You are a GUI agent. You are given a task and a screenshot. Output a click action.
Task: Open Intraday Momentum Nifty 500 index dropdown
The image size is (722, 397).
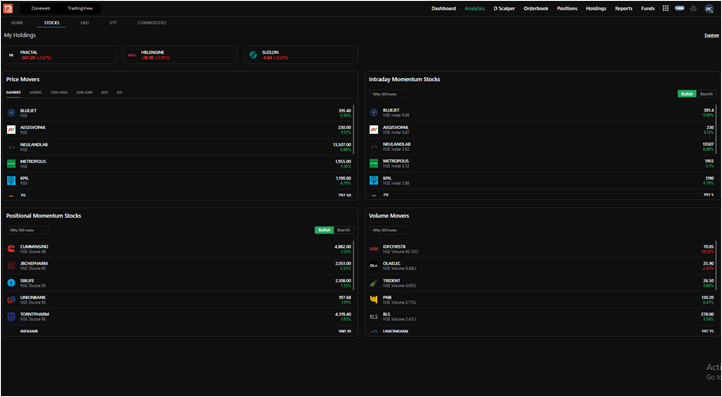390,94
